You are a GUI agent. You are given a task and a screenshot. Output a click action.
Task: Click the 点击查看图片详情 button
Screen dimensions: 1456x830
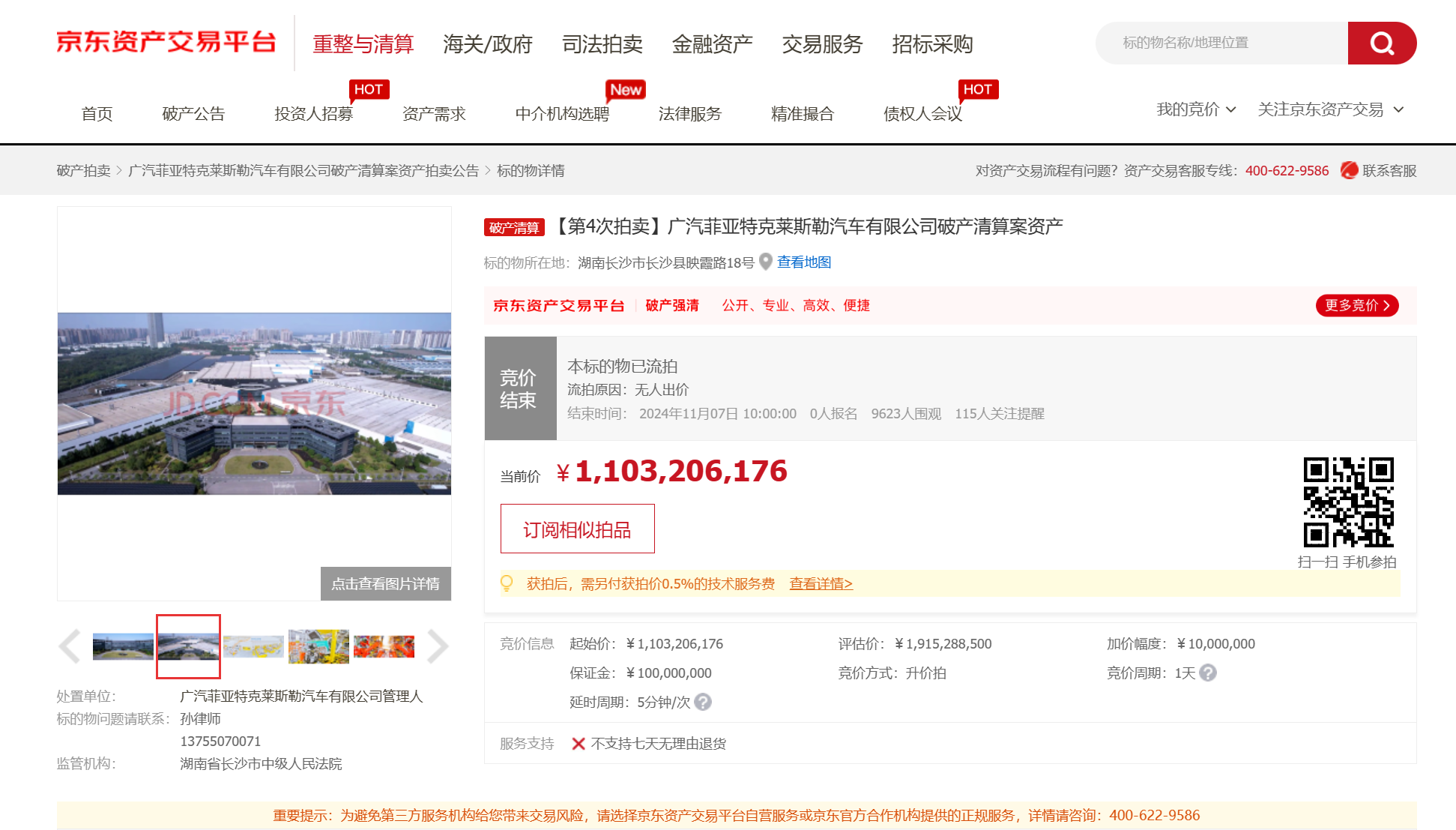[386, 583]
